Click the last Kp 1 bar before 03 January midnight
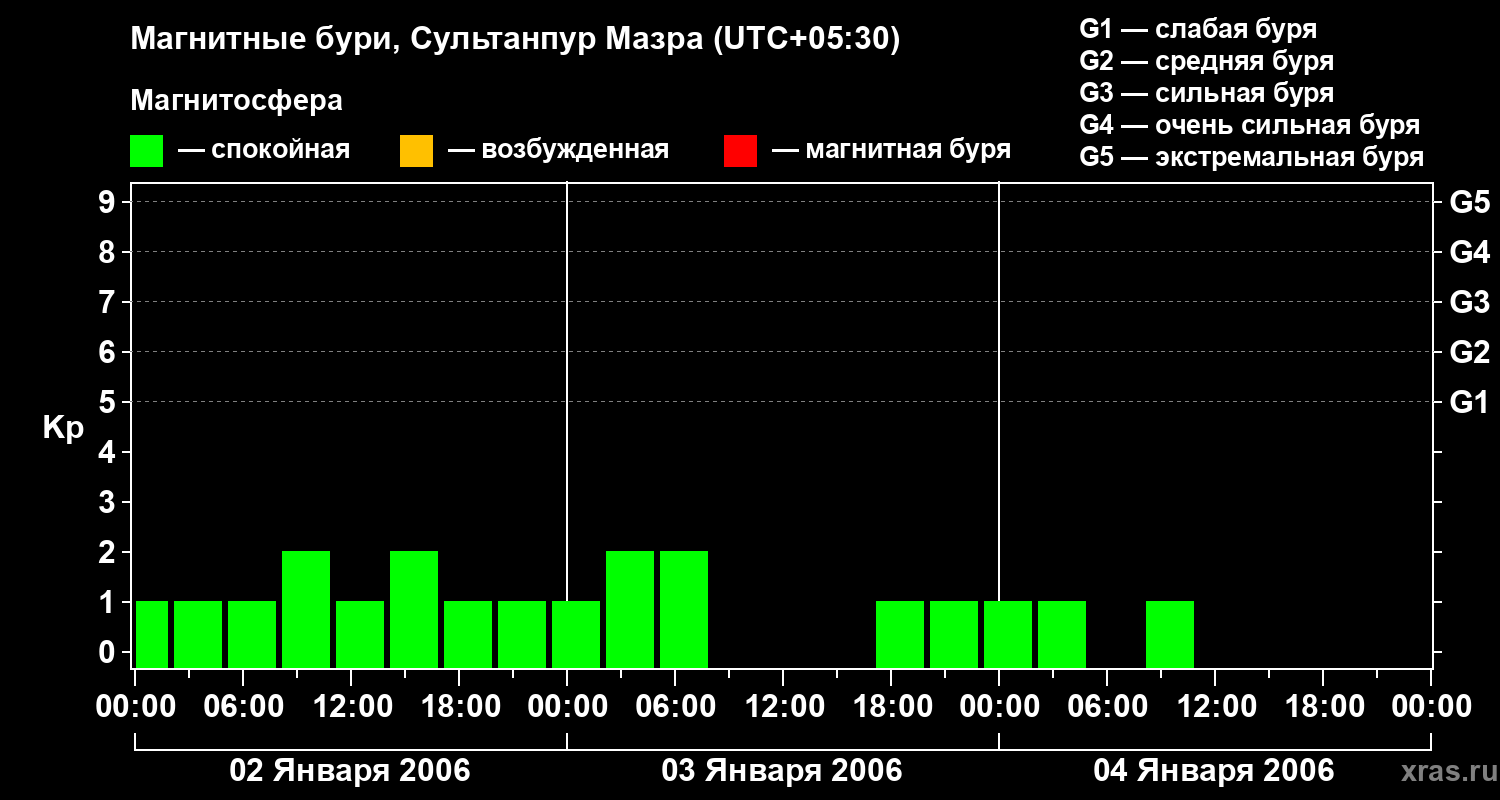 pos(522,634)
